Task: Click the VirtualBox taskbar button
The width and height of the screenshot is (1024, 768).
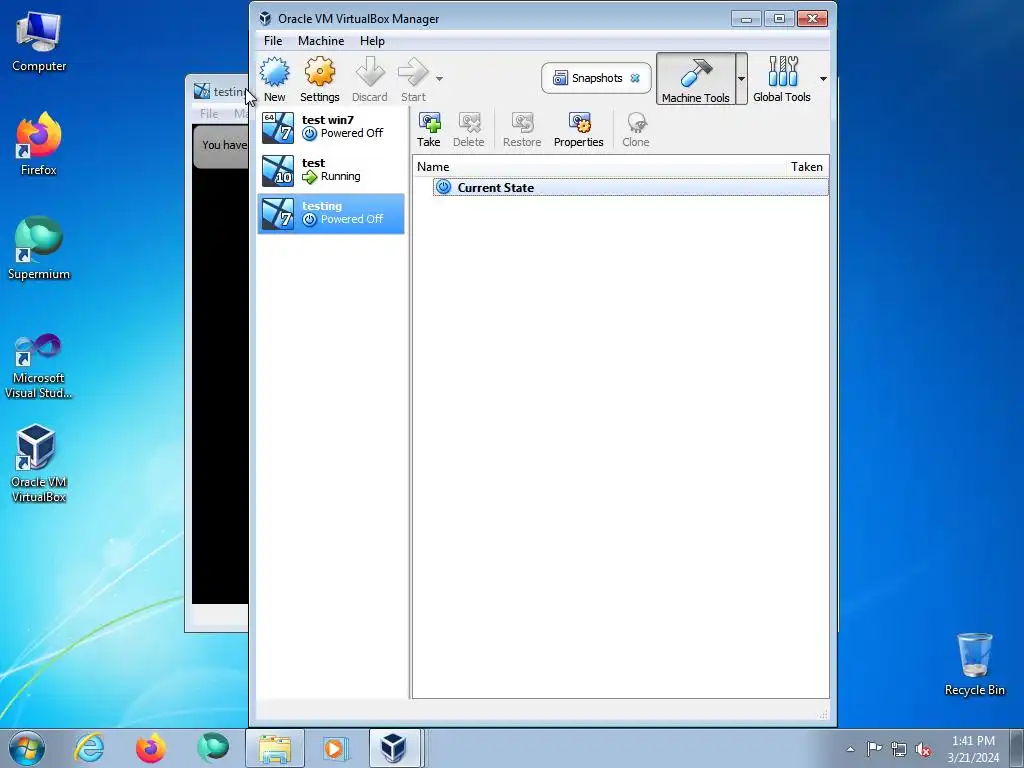Action: click(394, 748)
